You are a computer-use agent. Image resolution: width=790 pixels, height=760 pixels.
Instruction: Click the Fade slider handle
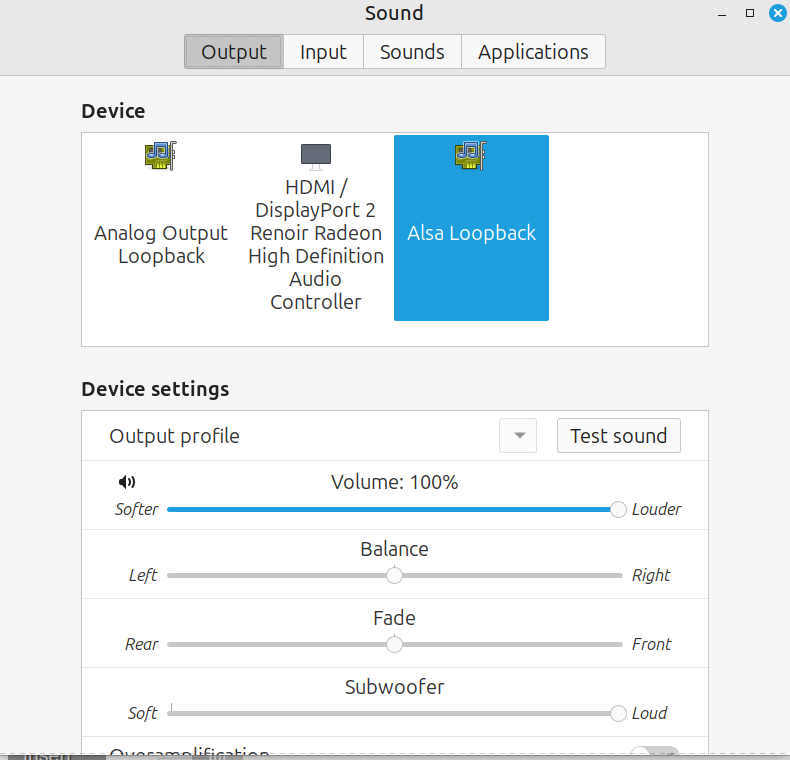coord(394,645)
